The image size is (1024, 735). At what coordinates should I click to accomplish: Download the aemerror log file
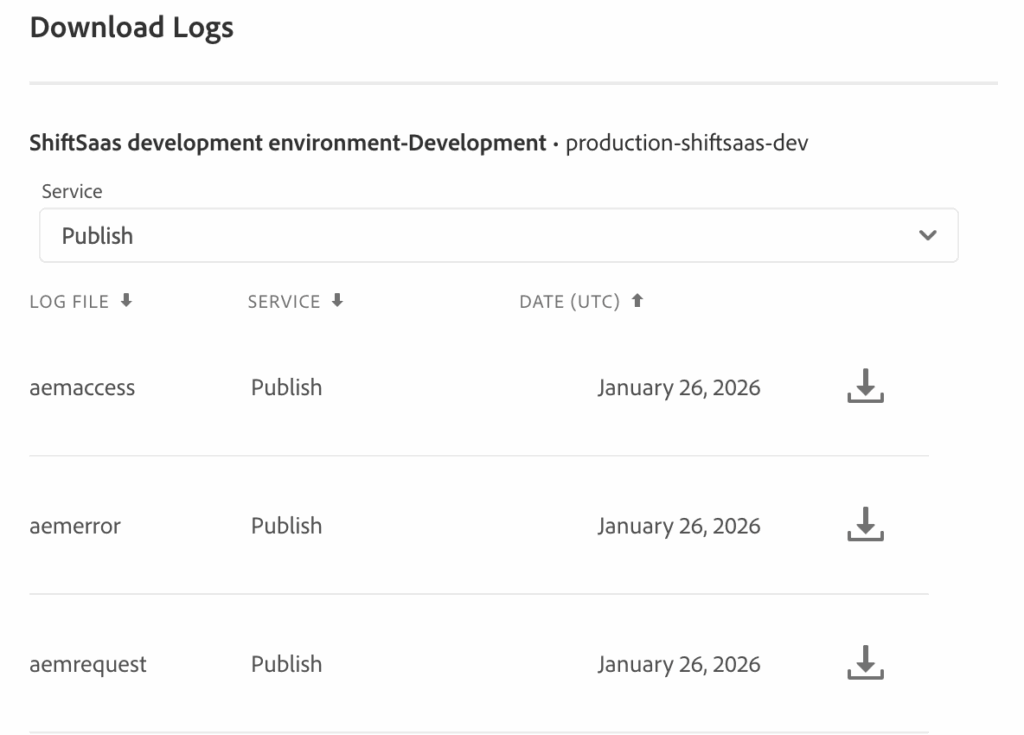tap(865, 525)
